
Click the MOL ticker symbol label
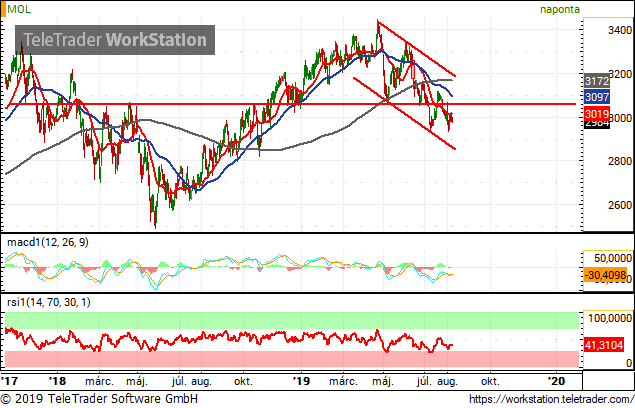(x=19, y=9)
